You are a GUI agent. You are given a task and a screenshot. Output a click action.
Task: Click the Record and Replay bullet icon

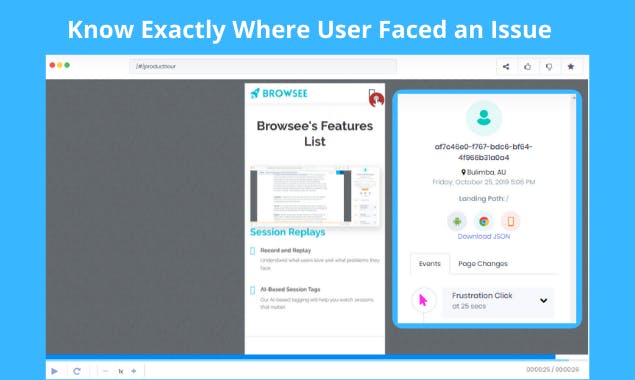253,251
